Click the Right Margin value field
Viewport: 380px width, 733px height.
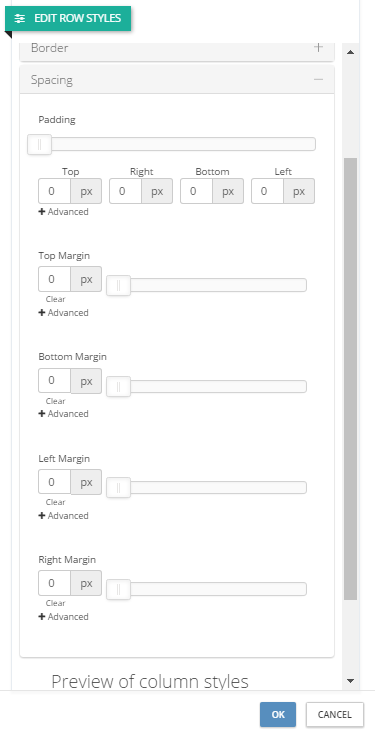click(x=55, y=583)
